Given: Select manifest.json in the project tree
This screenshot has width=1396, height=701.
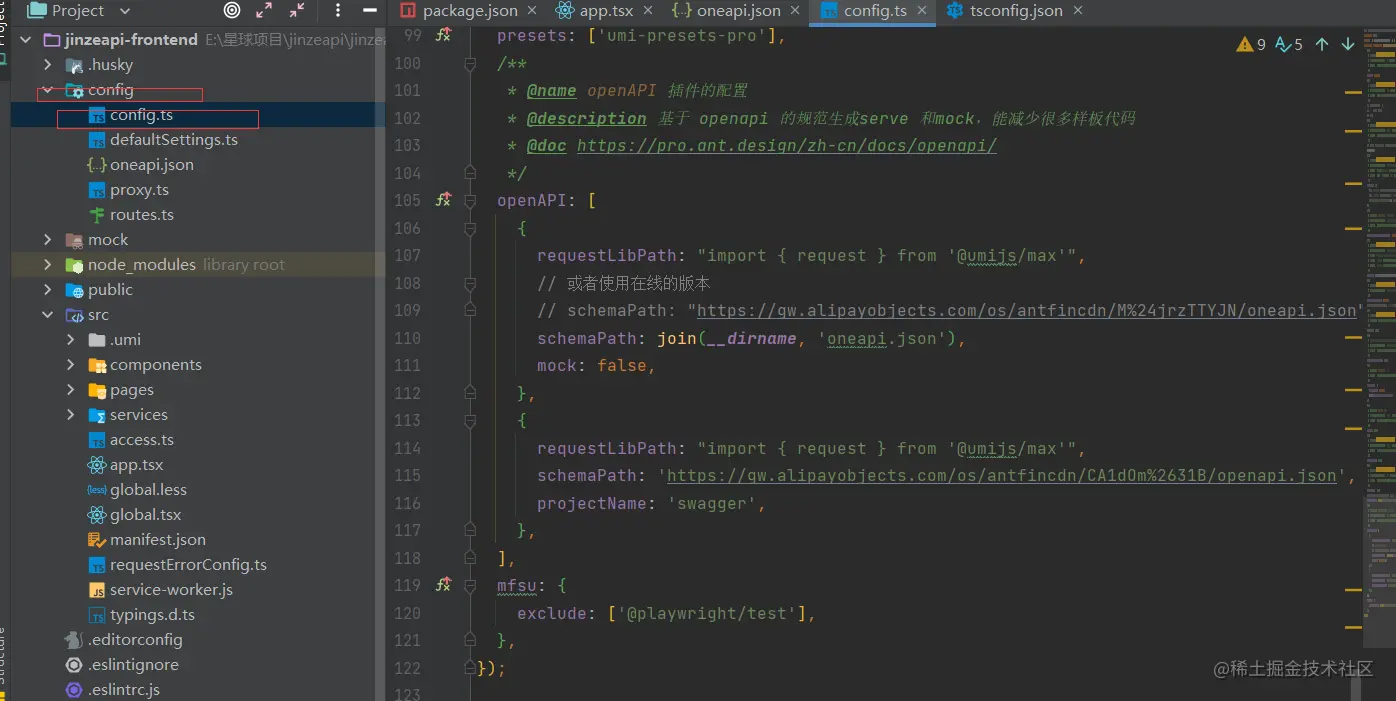Looking at the screenshot, I should pos(157,540).
